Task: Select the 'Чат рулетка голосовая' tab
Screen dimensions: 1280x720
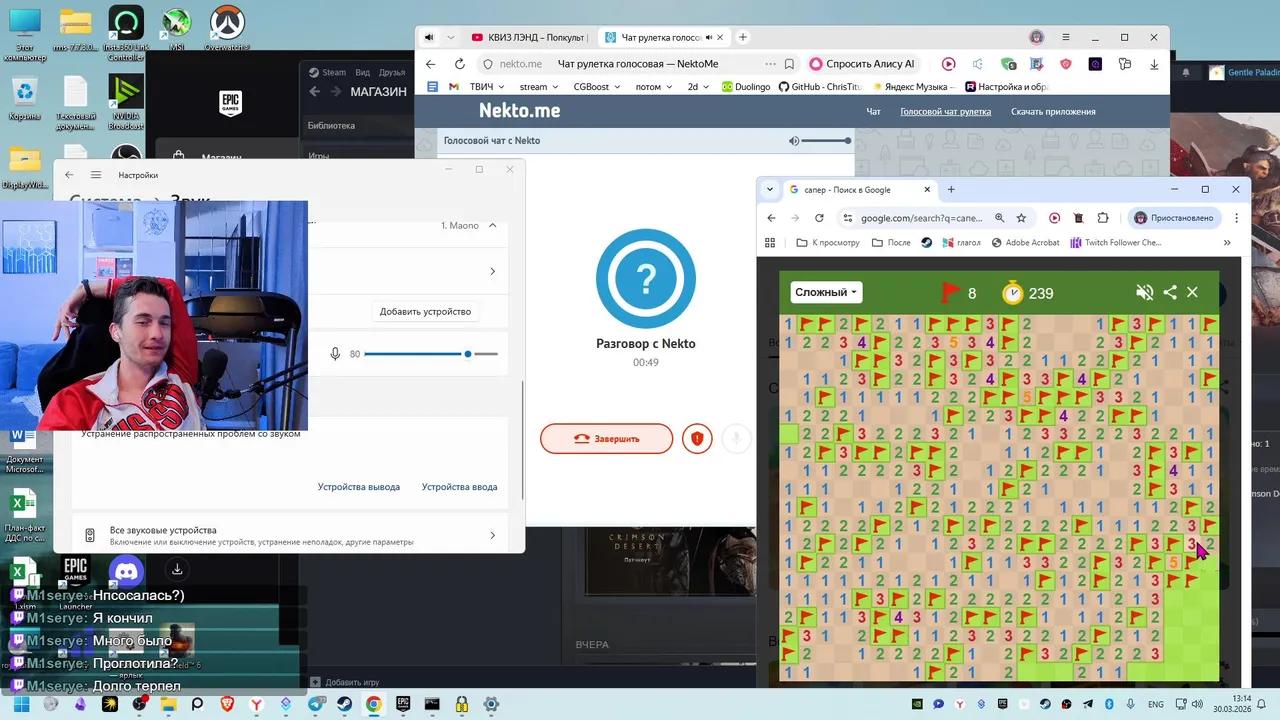Action: click(664, 37)
